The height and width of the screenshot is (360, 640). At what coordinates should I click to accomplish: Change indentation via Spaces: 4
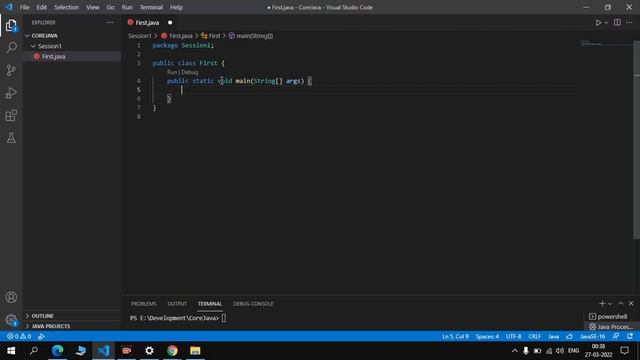coord(487,336)
